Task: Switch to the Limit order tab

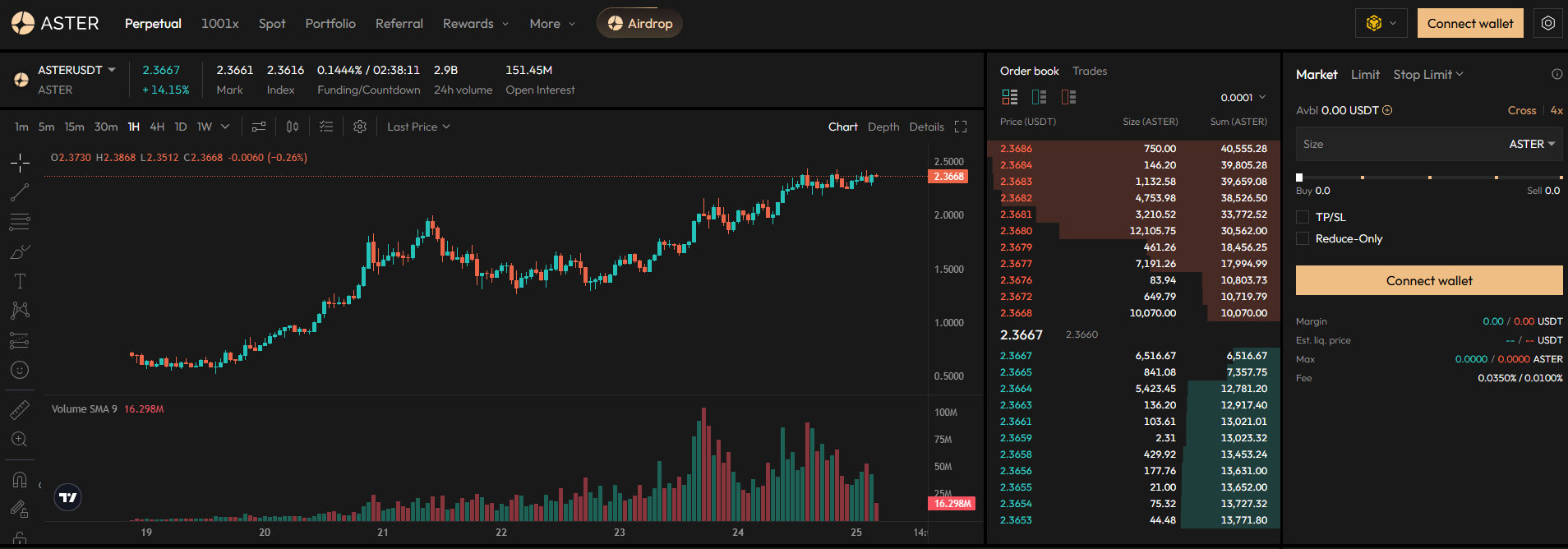Action: (x=1365, y=74)
